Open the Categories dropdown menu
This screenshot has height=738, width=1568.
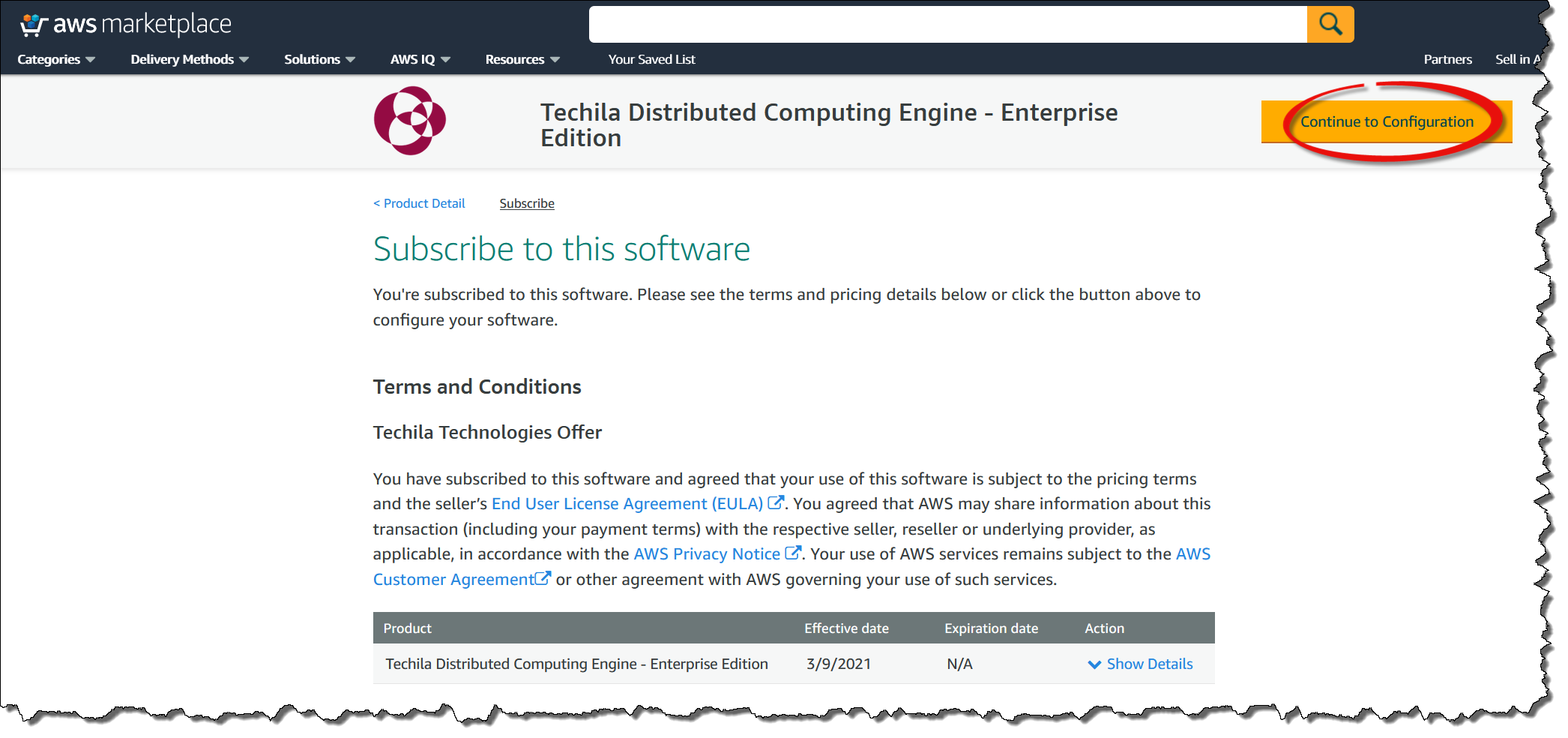click(x=55, y=59)
